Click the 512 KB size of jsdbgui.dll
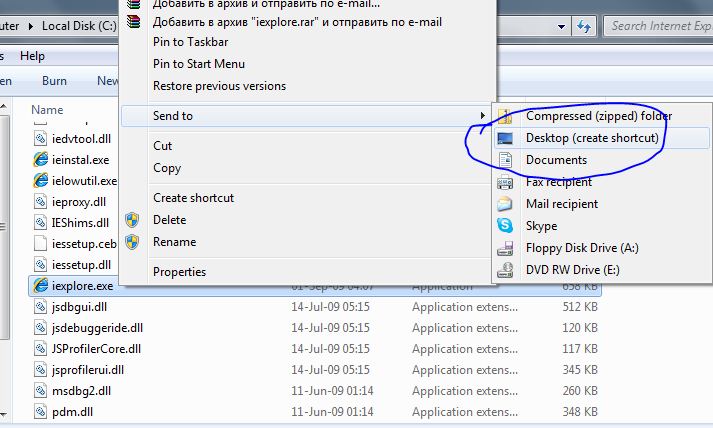 tap(580, 307)
